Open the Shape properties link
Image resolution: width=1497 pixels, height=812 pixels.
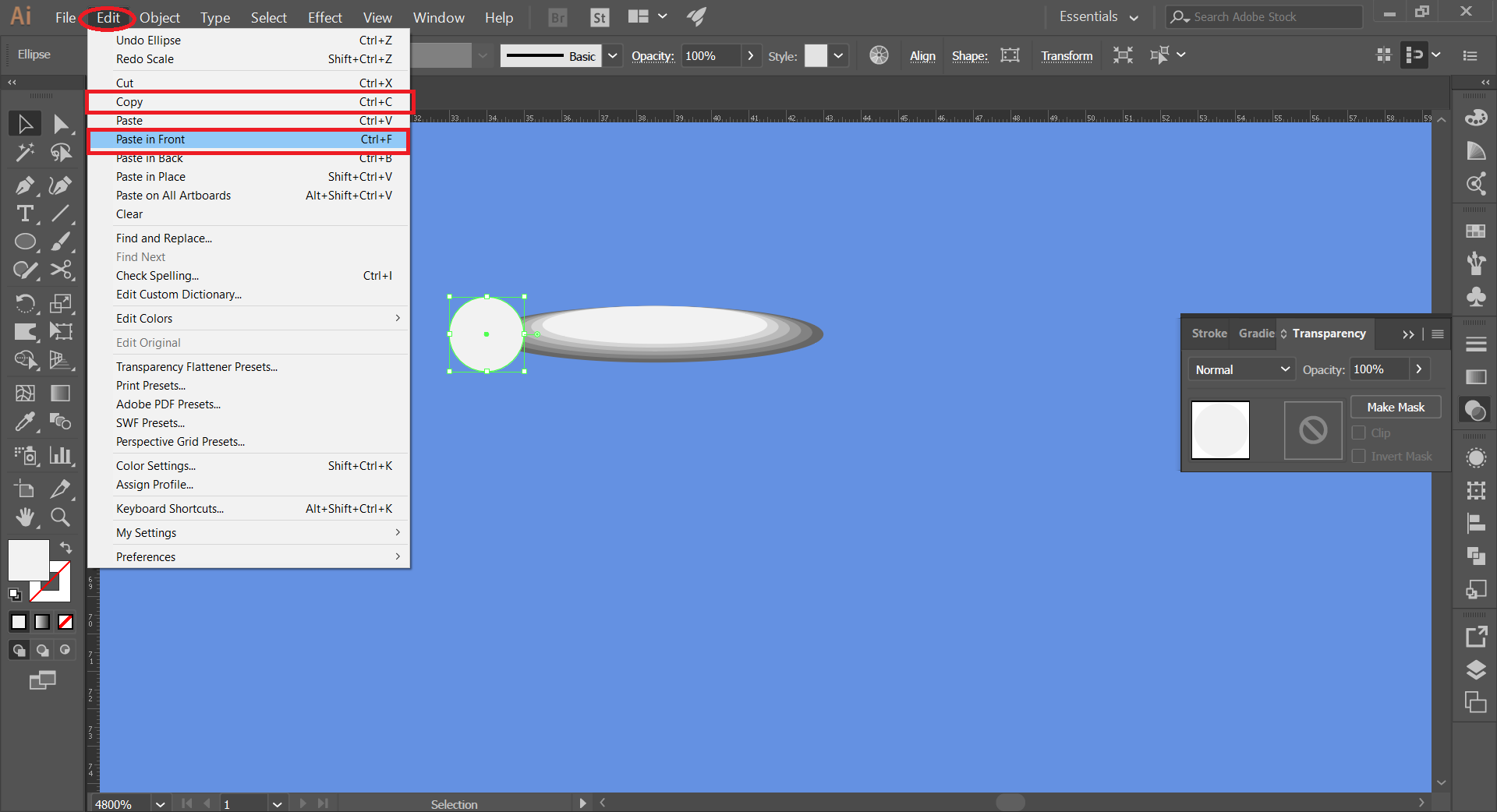(969, 55)
